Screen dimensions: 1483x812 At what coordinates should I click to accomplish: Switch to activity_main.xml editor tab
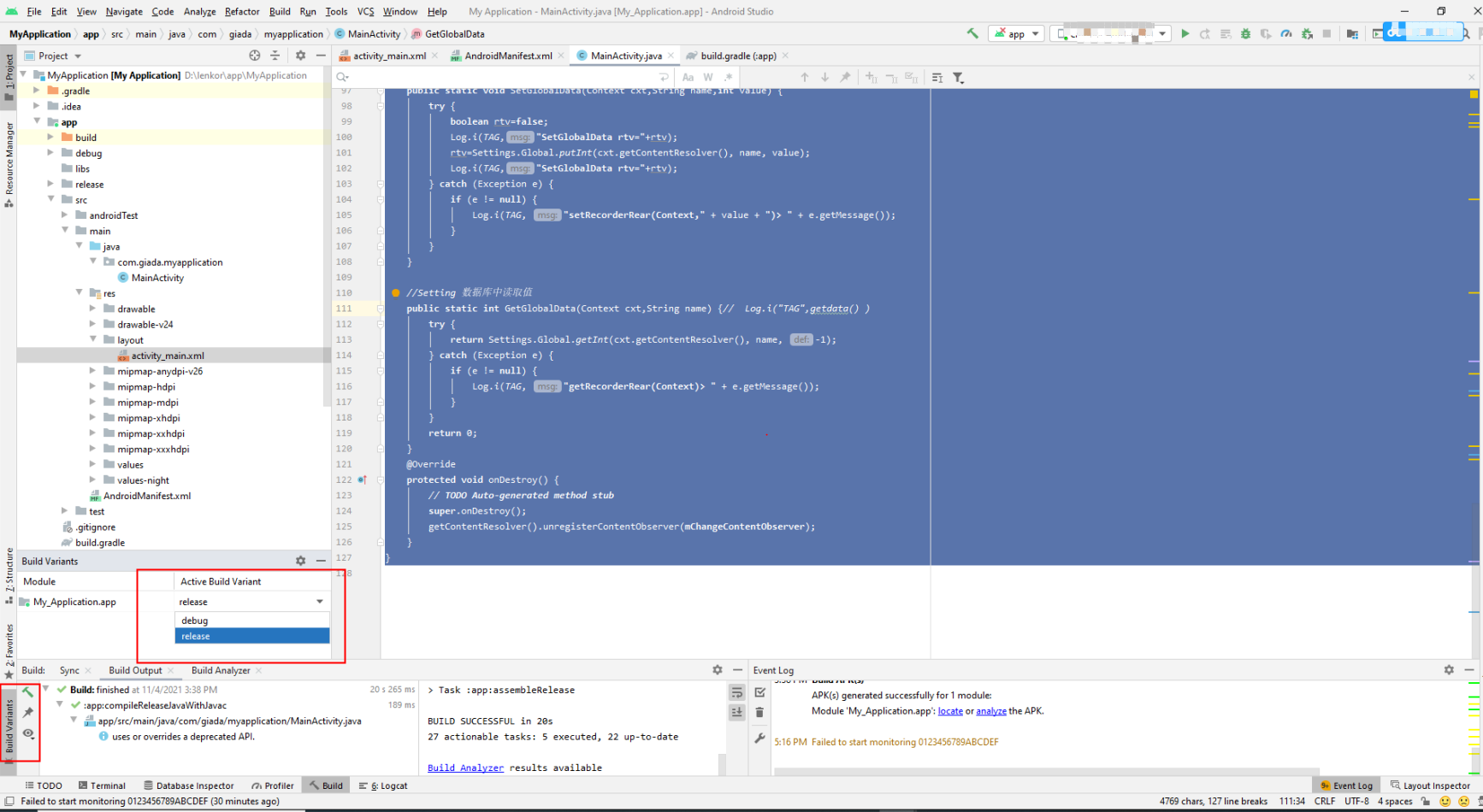coord(389,56)
